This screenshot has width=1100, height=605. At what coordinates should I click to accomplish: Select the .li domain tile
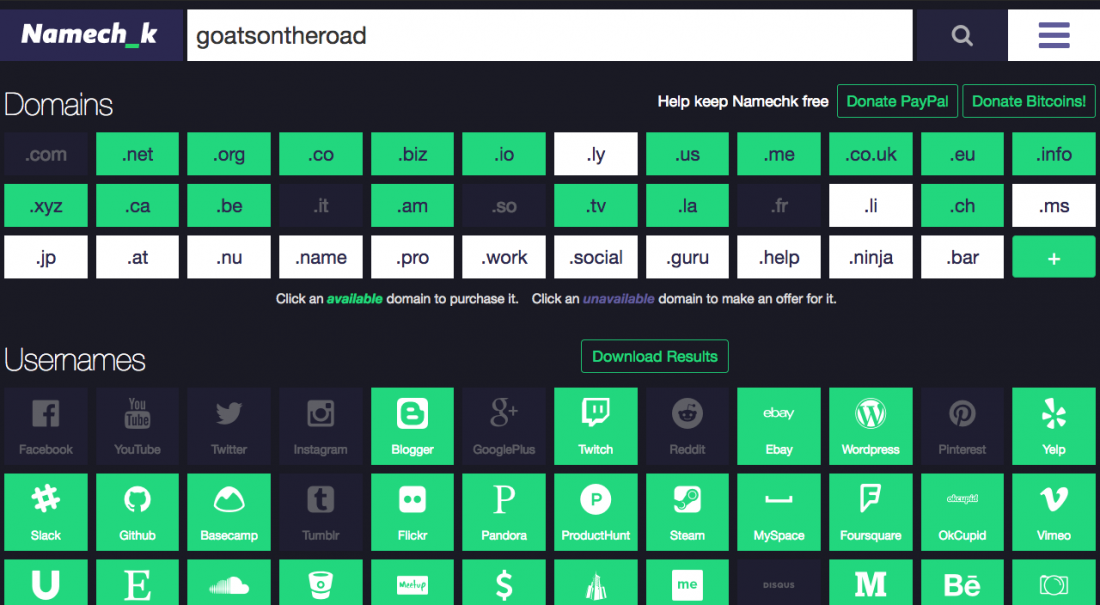pos(871,206)
